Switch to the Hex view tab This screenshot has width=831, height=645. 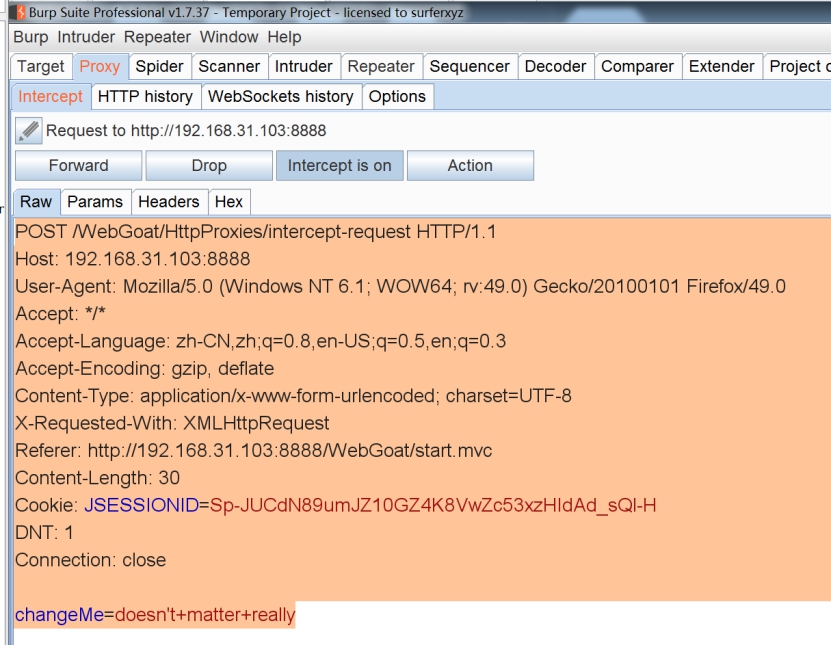click(x=228, y=202)
